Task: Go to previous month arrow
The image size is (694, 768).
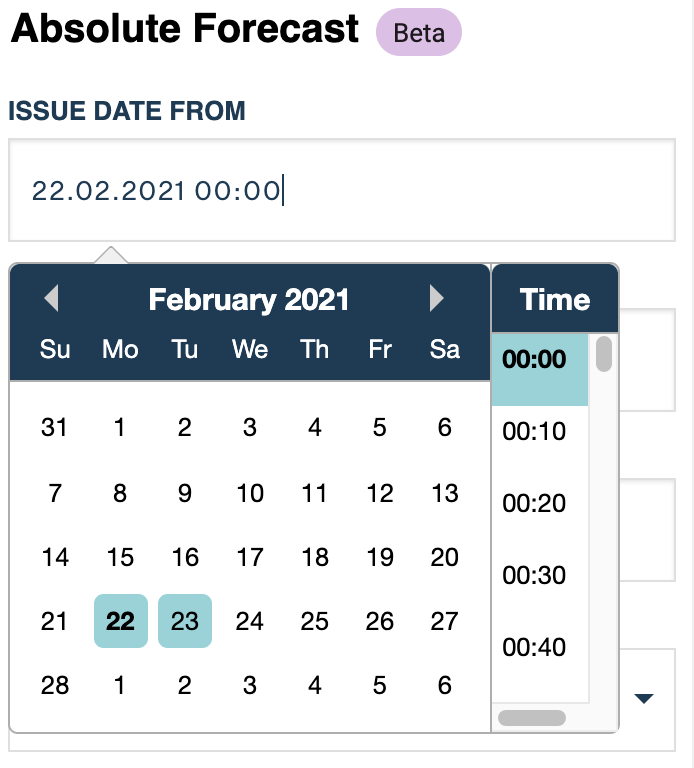Action: click(51, 298)
